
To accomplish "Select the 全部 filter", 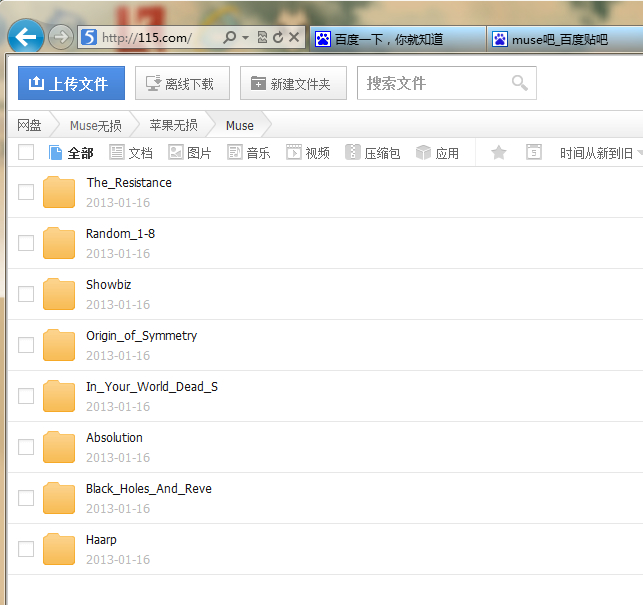I will [71, 153].
